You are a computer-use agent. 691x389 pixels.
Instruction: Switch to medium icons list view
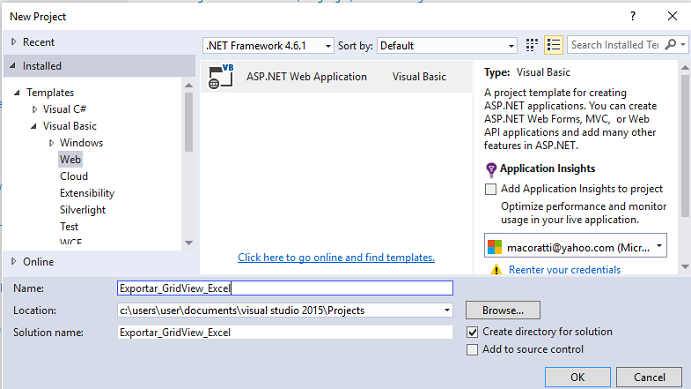tap(554, 45)
